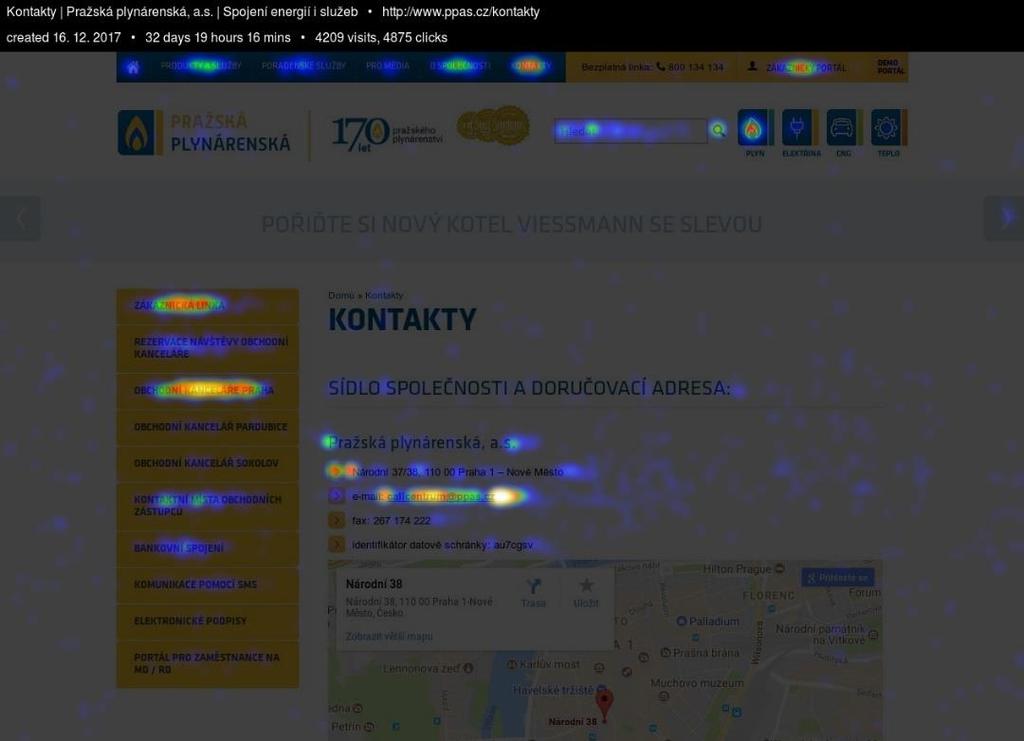The height and width of the screenshot is (741, 1024).
Task: Open Portál pro zaměstnance na MD / RD
Action: point(208,663)
